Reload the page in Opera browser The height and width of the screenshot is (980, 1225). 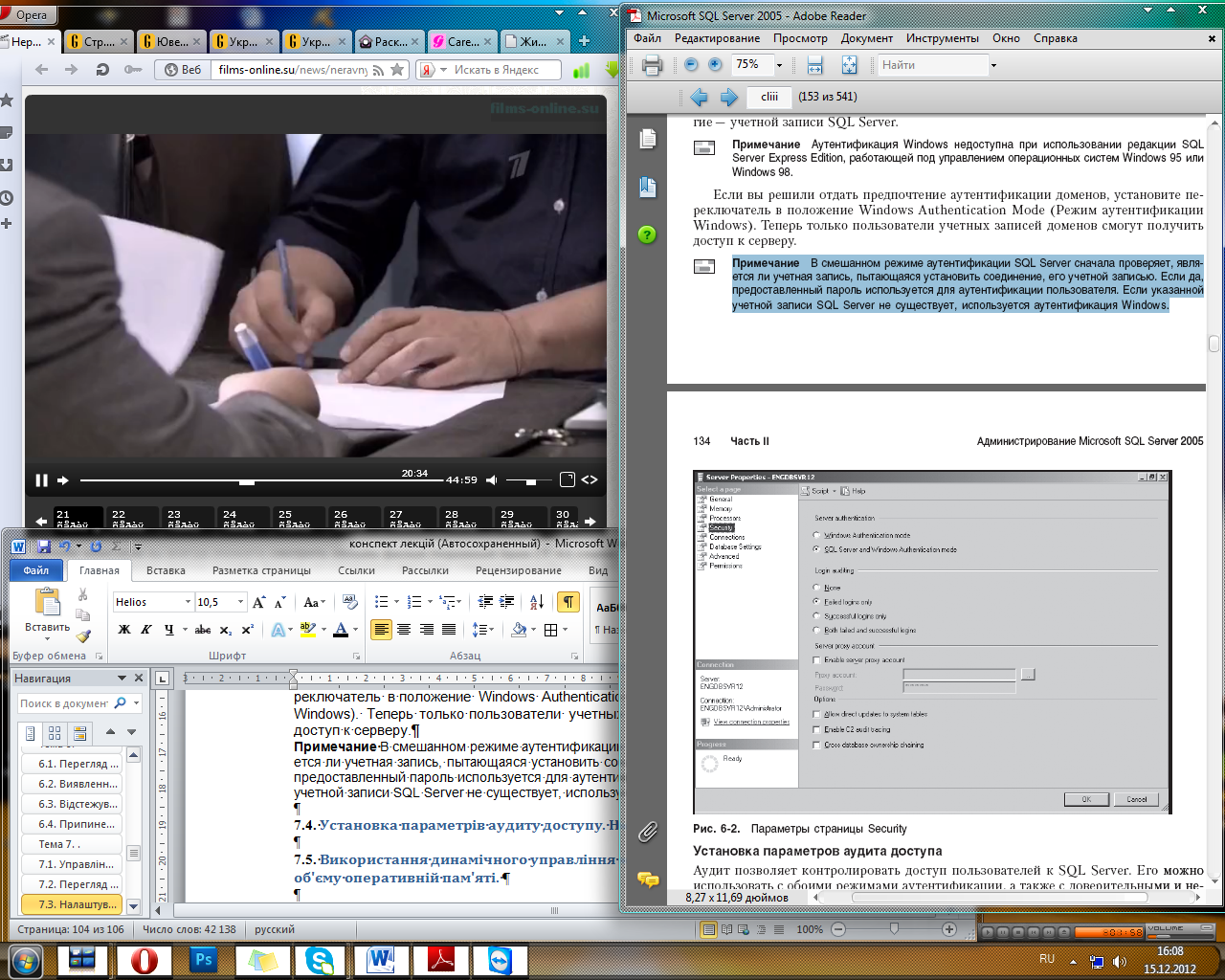click(x=102, y=69)
